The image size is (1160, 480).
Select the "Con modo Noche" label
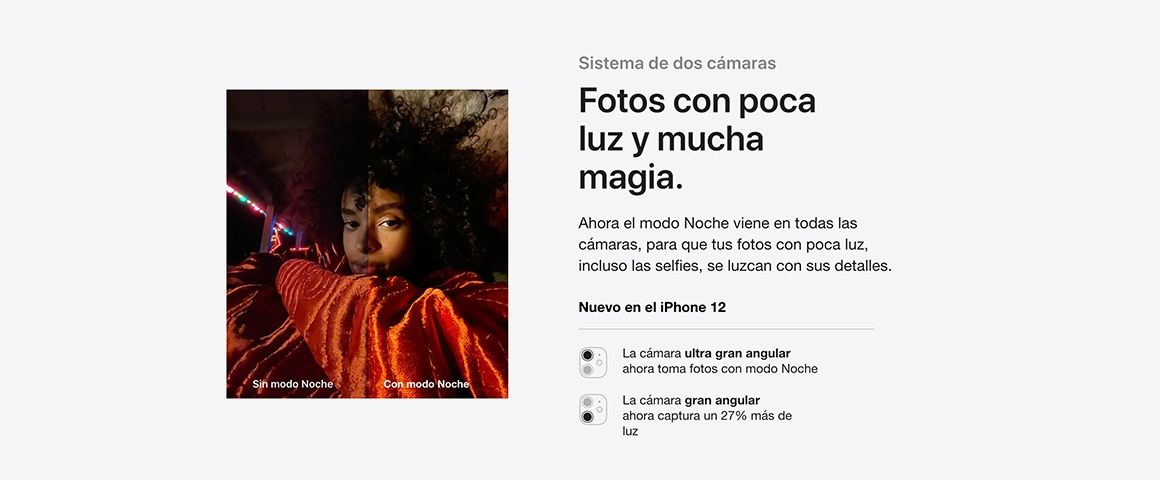(426, 384)
